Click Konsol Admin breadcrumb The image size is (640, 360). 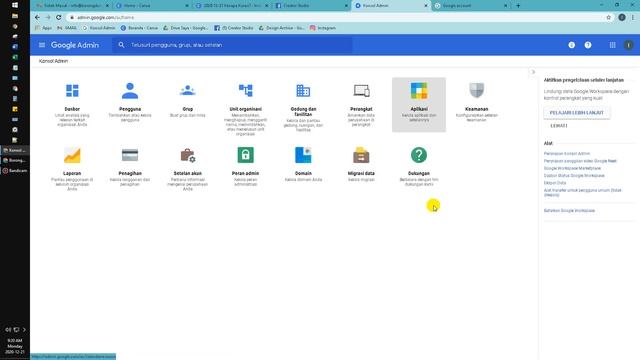click(x=53, y=61)
